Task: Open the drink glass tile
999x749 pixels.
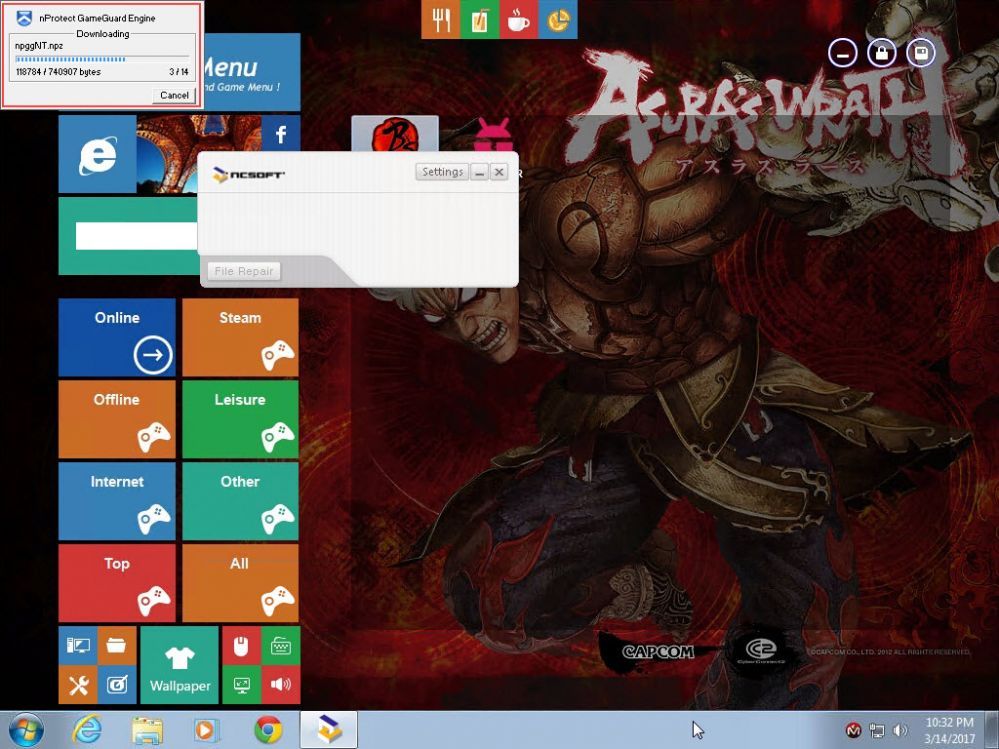Action: pyautogui.click(x=479, y=19)
